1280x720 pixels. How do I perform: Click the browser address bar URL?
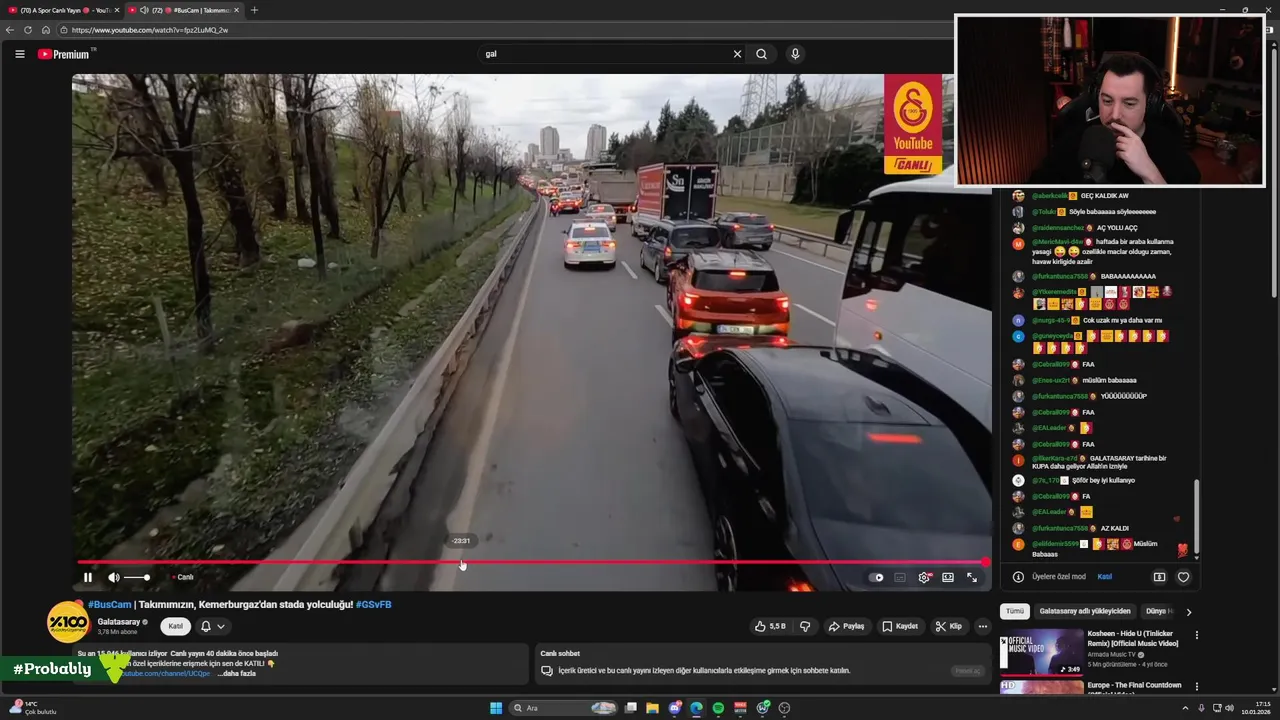(x=150, y=30)
